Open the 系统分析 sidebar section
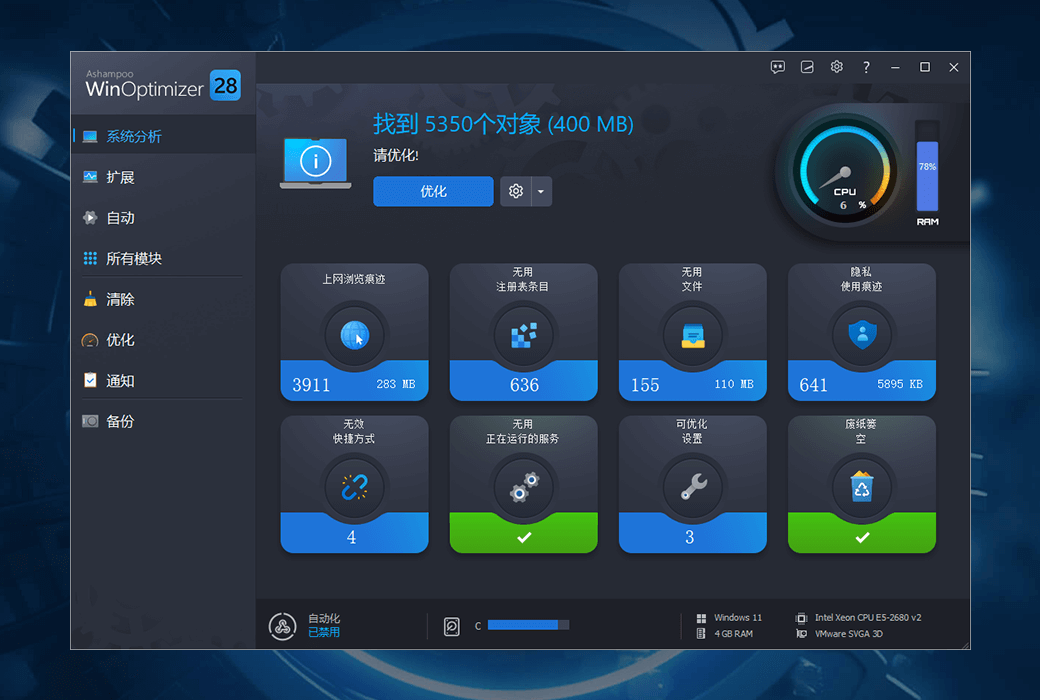 163,136
